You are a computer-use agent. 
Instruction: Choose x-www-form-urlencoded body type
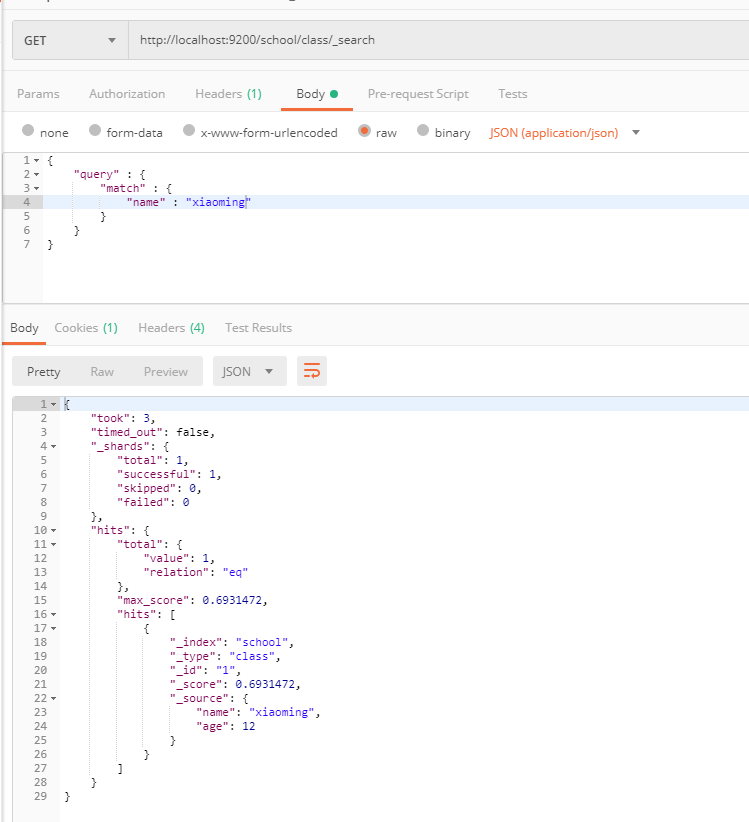(189, 131)
